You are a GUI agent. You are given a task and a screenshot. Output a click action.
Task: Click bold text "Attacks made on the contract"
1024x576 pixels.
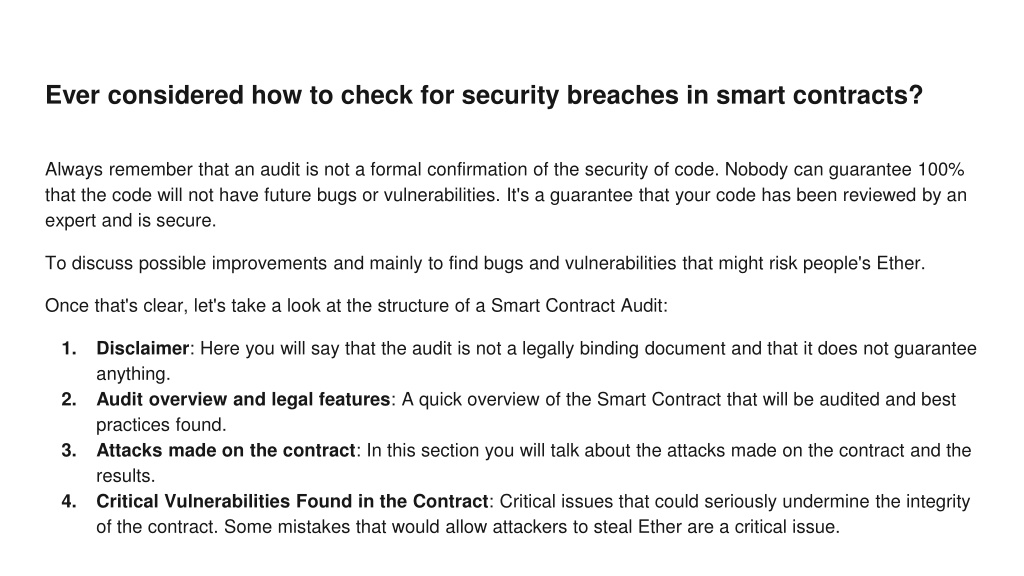pos(225,450)
